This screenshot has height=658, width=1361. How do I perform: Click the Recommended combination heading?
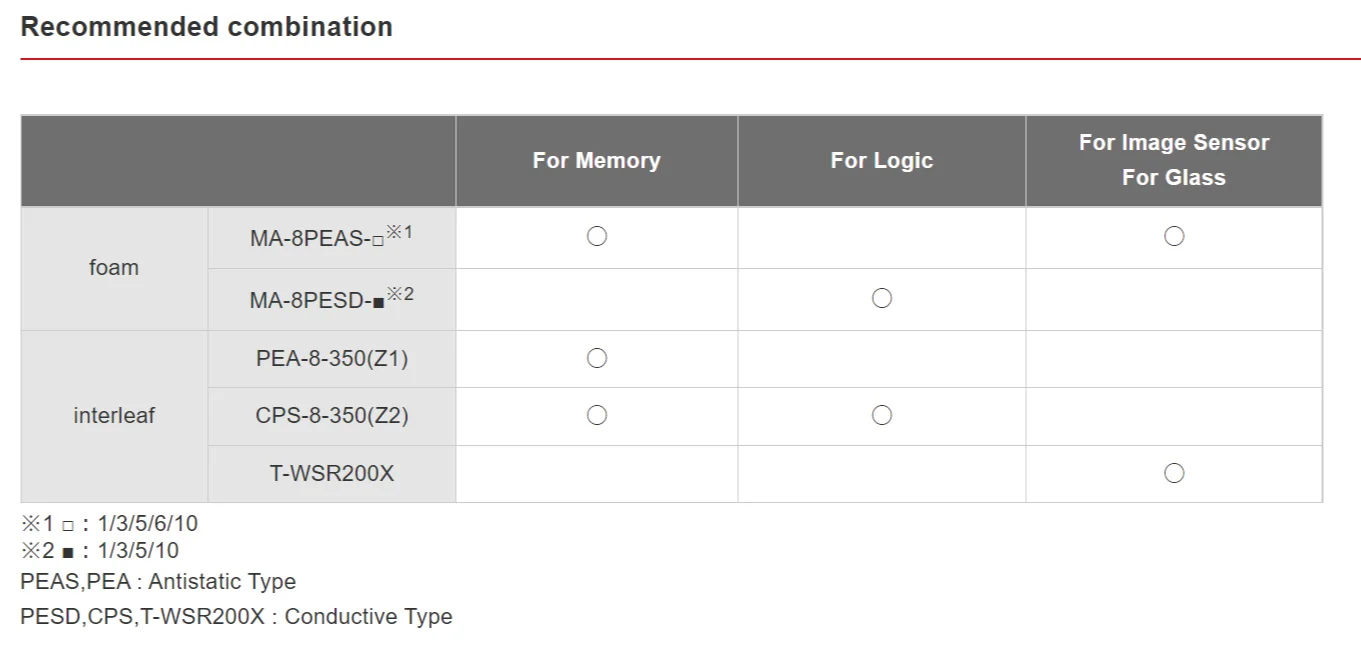[x=206, y=27]
